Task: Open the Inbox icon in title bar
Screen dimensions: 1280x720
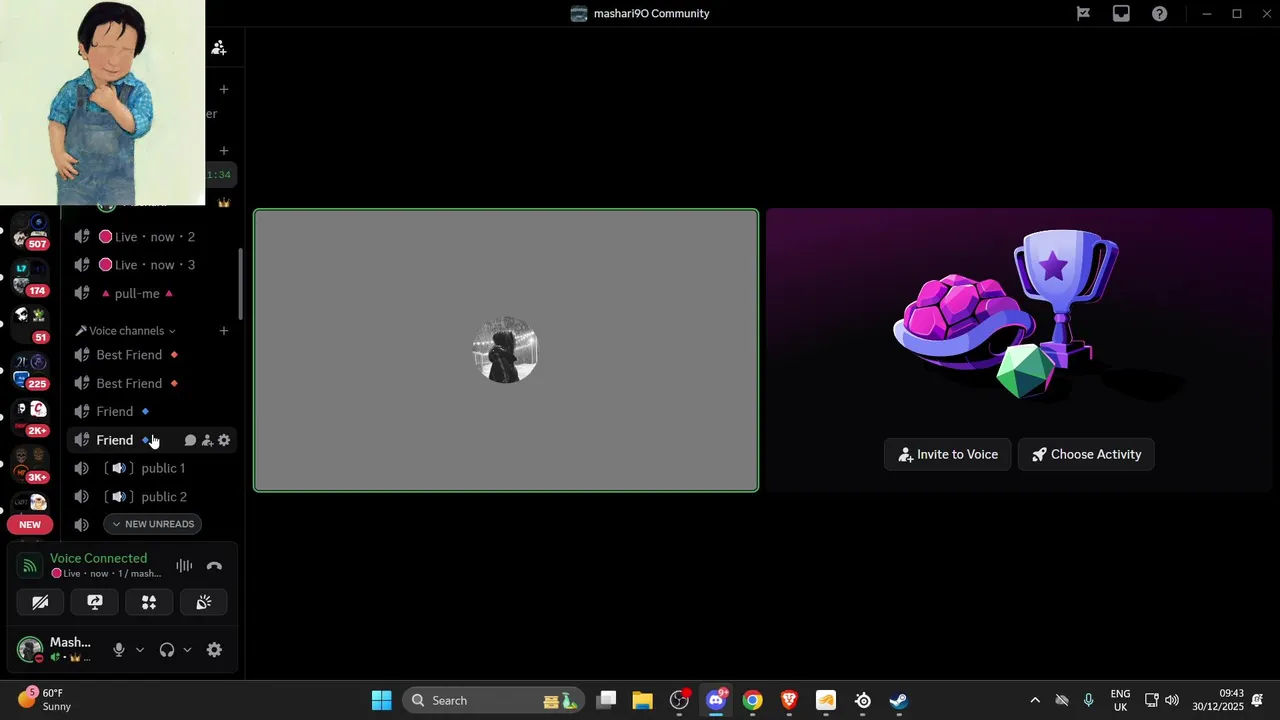Action: tap(1121, 14)
